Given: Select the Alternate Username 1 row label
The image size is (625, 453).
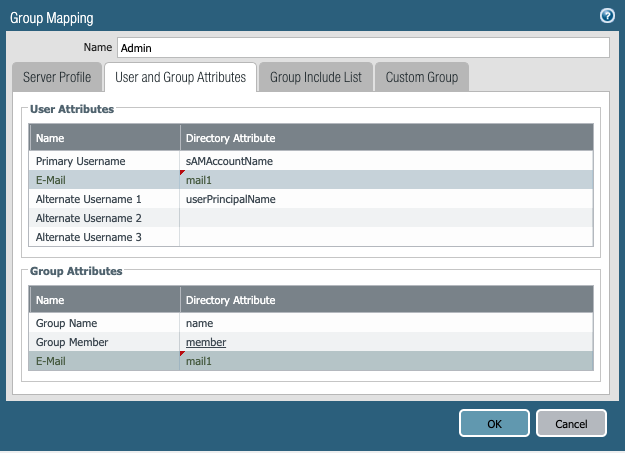Looking at the screenshot, I should click(104, 199).
